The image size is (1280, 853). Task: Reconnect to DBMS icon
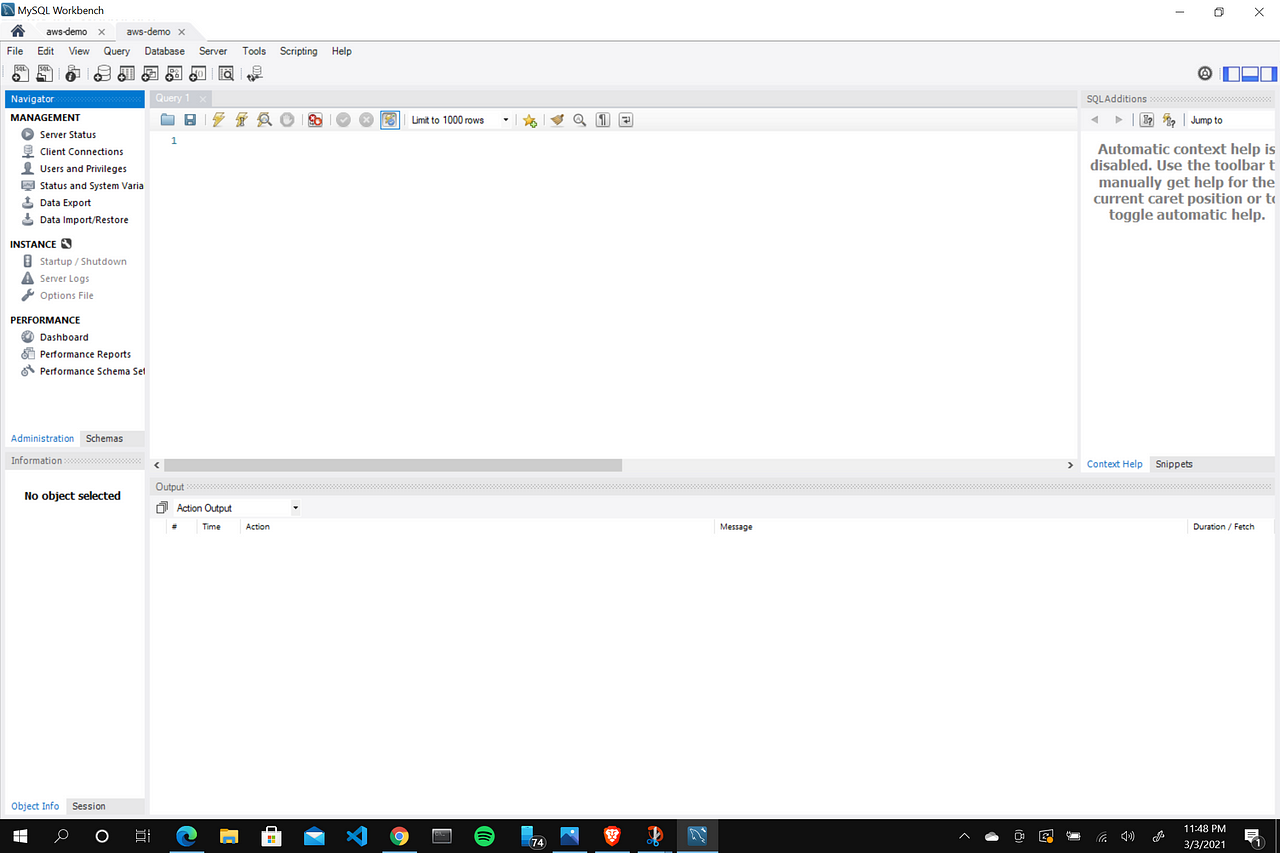[255, 73]
